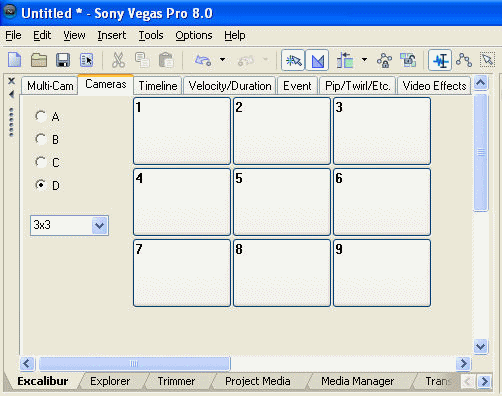Choose camera button 5
This screenshot has width=502, height=396.
282,202
